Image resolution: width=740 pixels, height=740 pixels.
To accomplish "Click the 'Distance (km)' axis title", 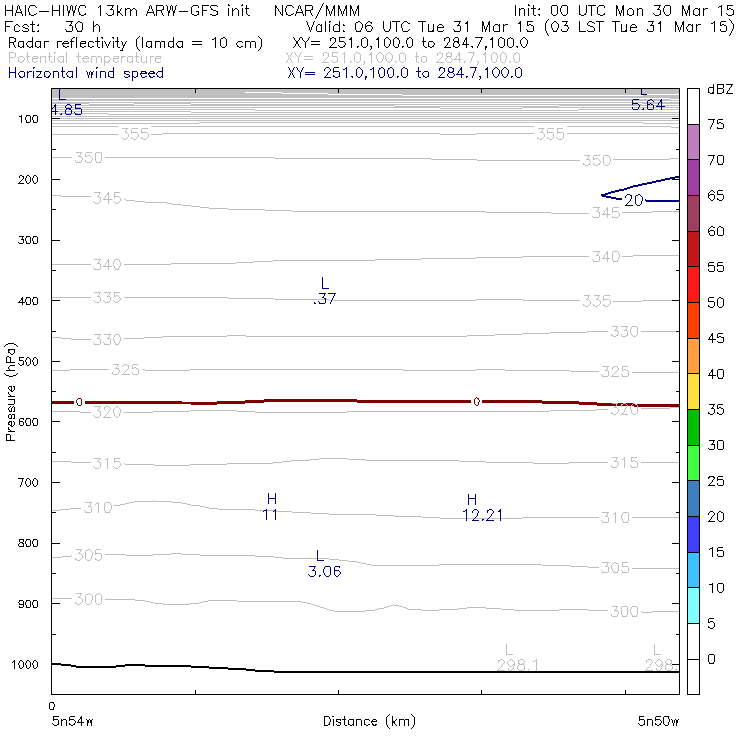I will tap(369, 721).
